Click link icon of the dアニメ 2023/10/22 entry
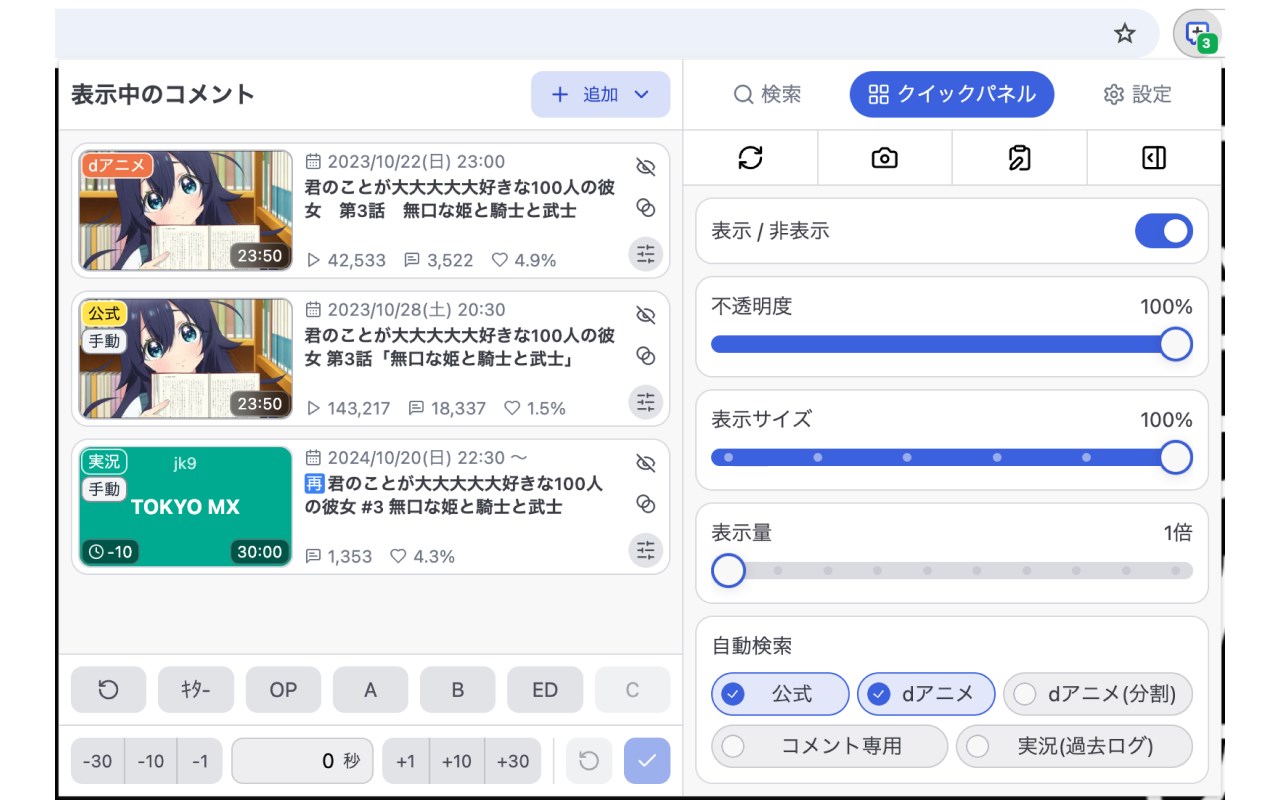Screen dimensions: 1280x800 click(x=645, y=208)
